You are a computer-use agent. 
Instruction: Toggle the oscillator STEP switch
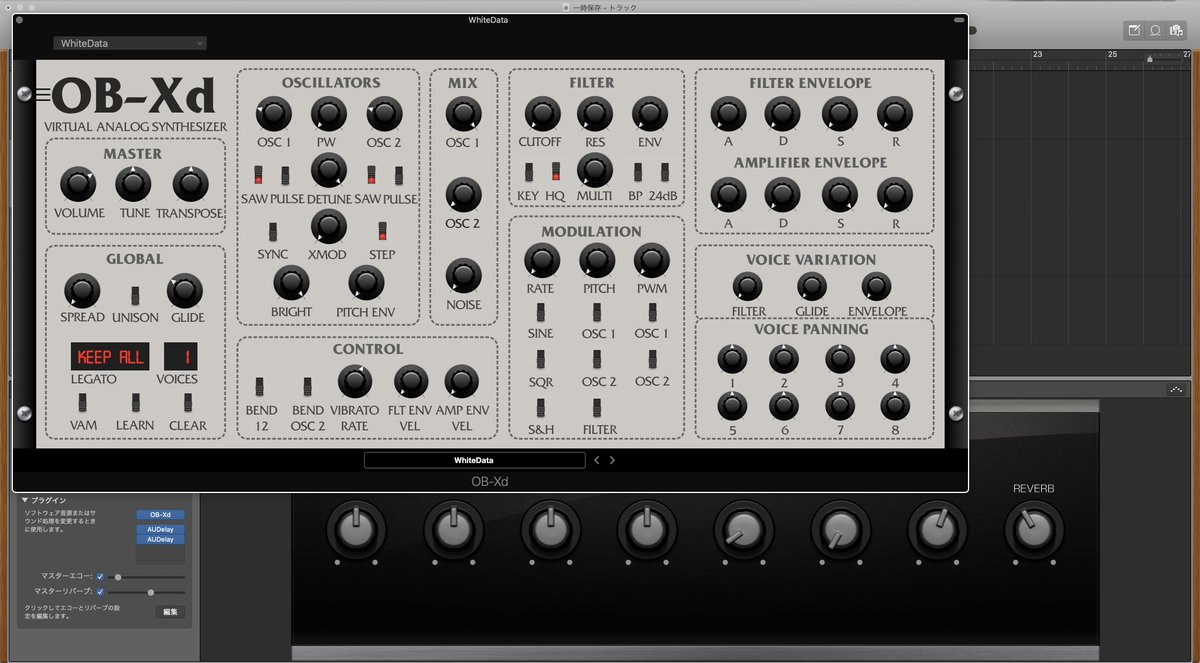pos(382,231)
